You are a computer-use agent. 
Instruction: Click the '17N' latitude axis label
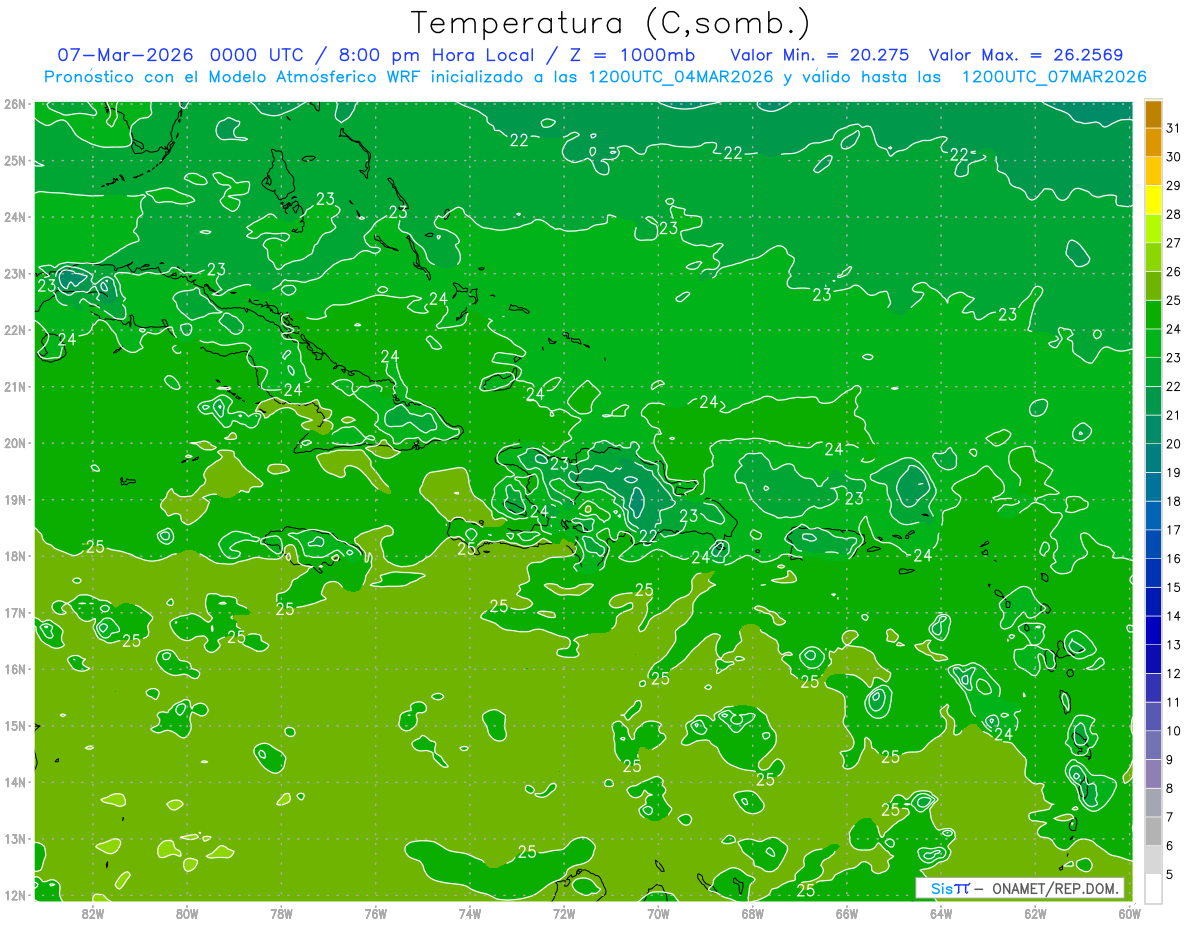coord(14,613)
